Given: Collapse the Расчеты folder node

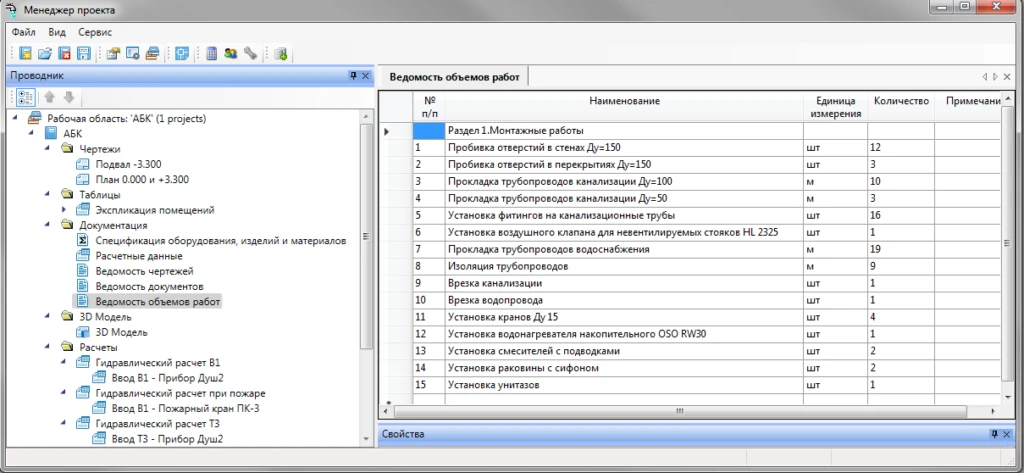Looking at the screenshot, I should click(48, 347).
